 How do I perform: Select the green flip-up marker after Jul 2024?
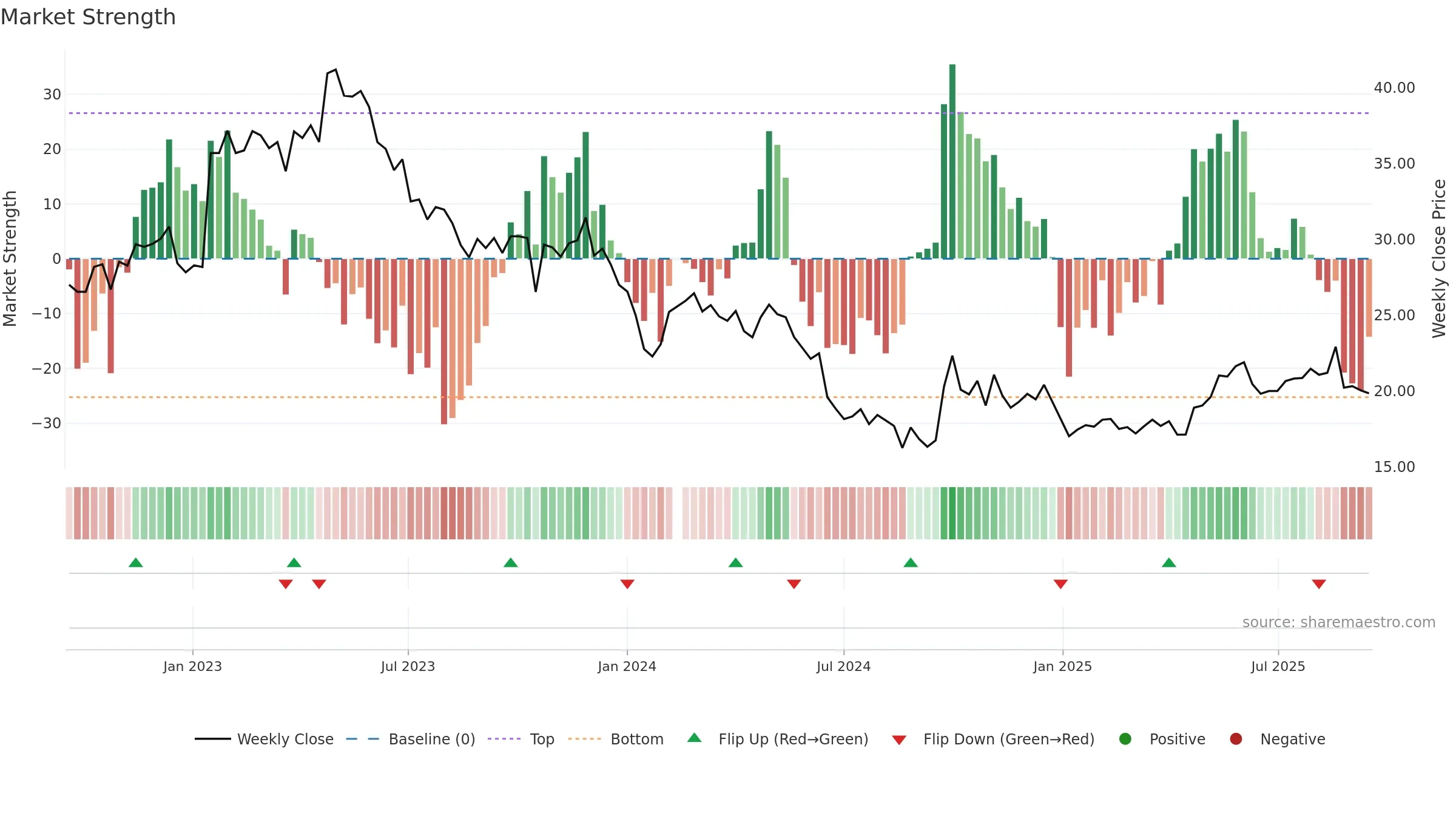pos(911,562)
